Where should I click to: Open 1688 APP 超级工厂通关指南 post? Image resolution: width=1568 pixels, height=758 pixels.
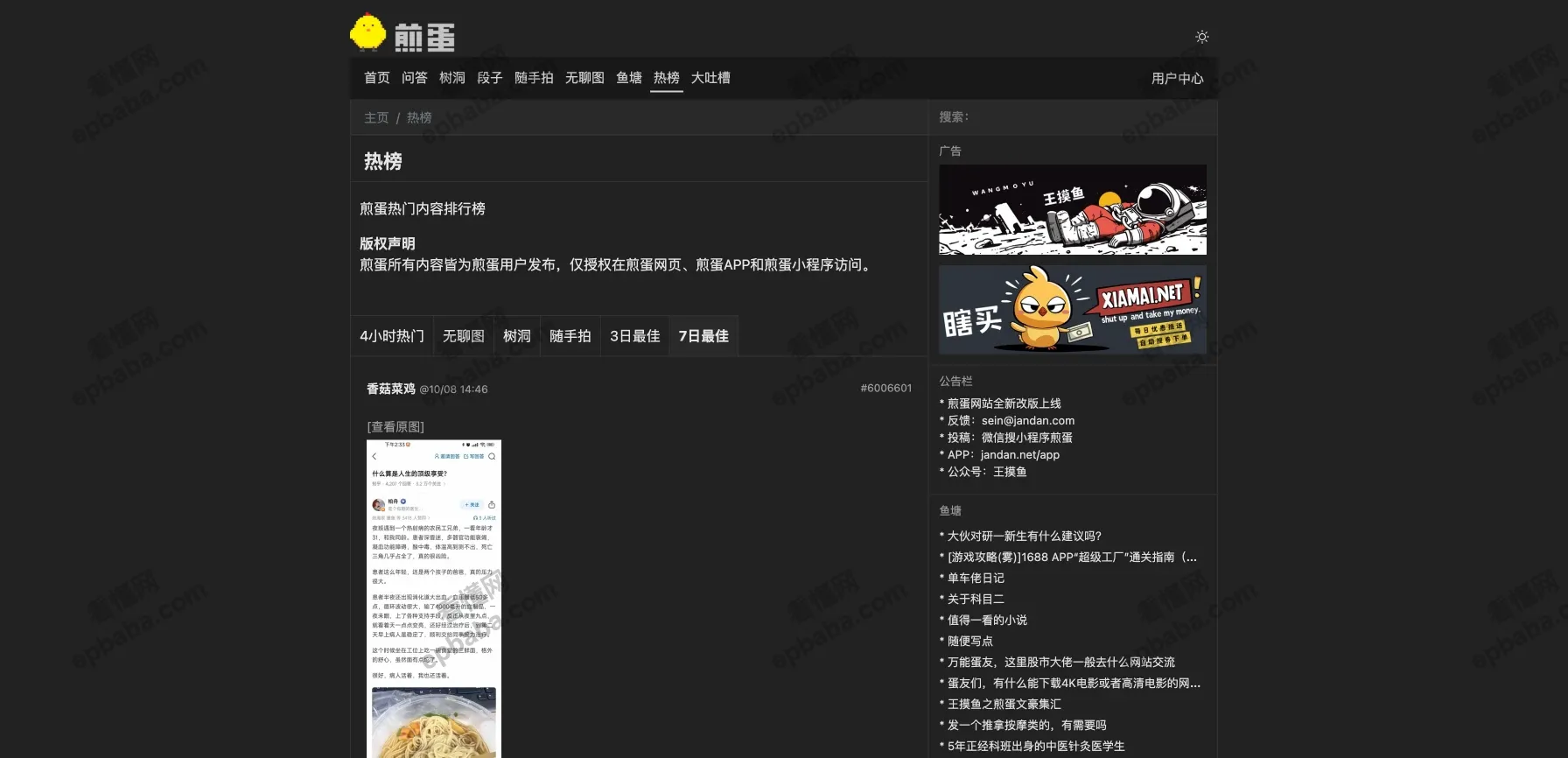[x=1072, y=557]
